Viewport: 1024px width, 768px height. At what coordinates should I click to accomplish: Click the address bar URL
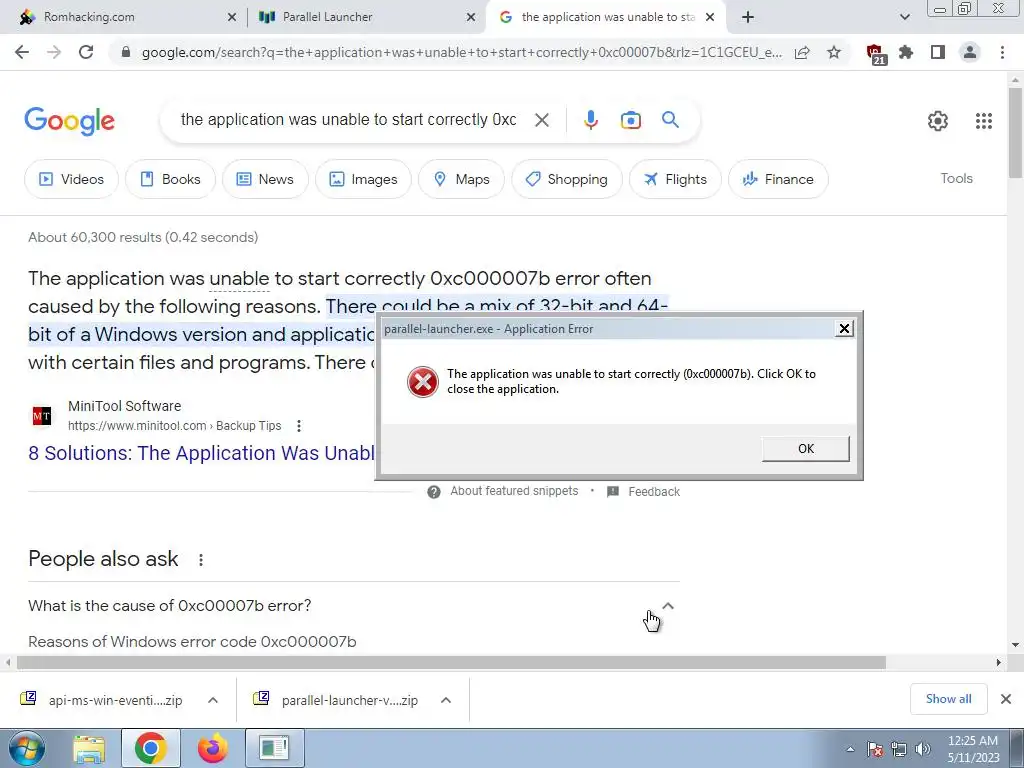click(461, 52)
